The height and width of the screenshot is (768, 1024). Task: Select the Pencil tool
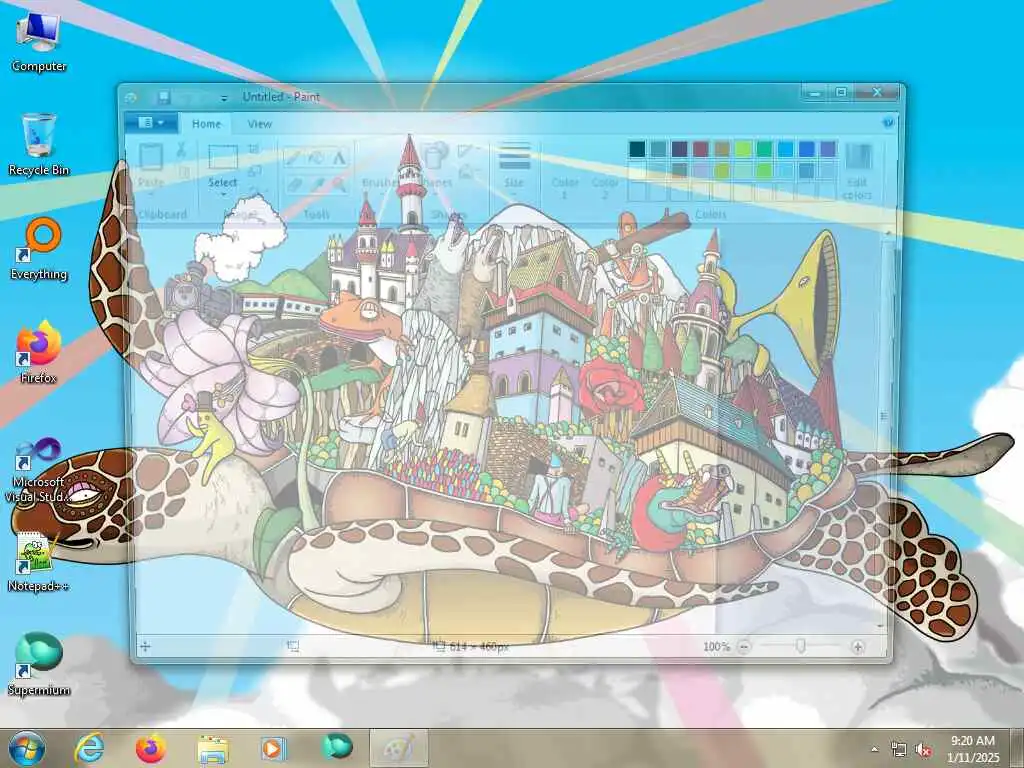pos(293,157)
